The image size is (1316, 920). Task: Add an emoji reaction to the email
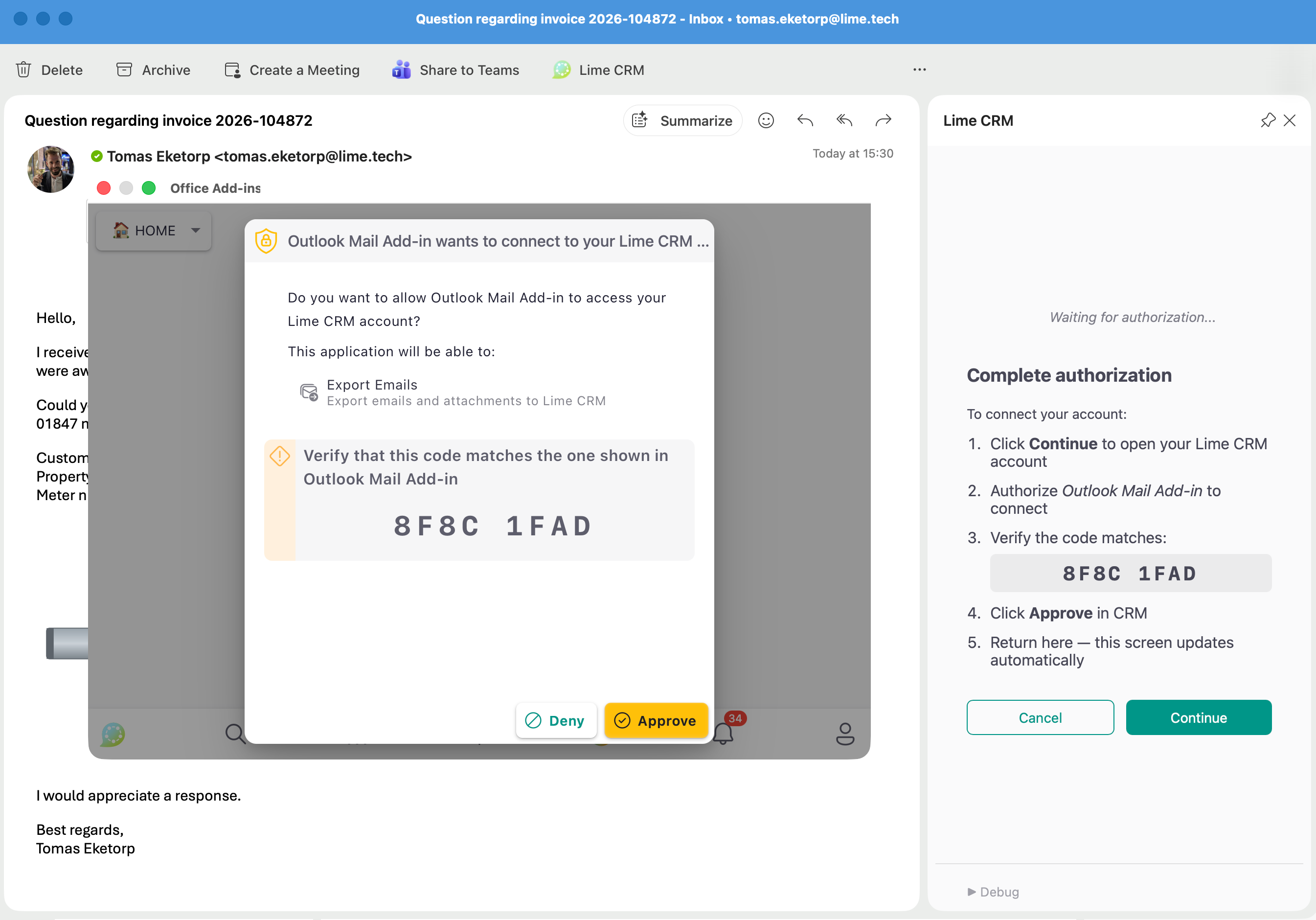click(766, 120)
